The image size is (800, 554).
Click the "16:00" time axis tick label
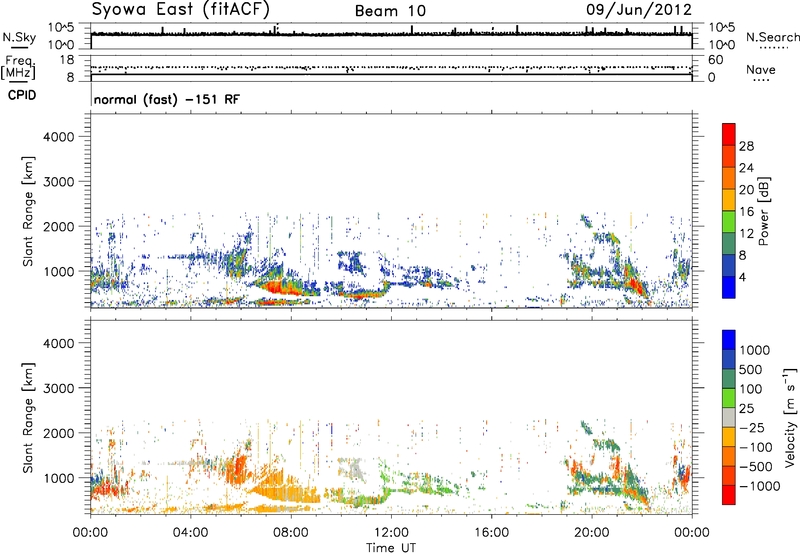point(491,533)
